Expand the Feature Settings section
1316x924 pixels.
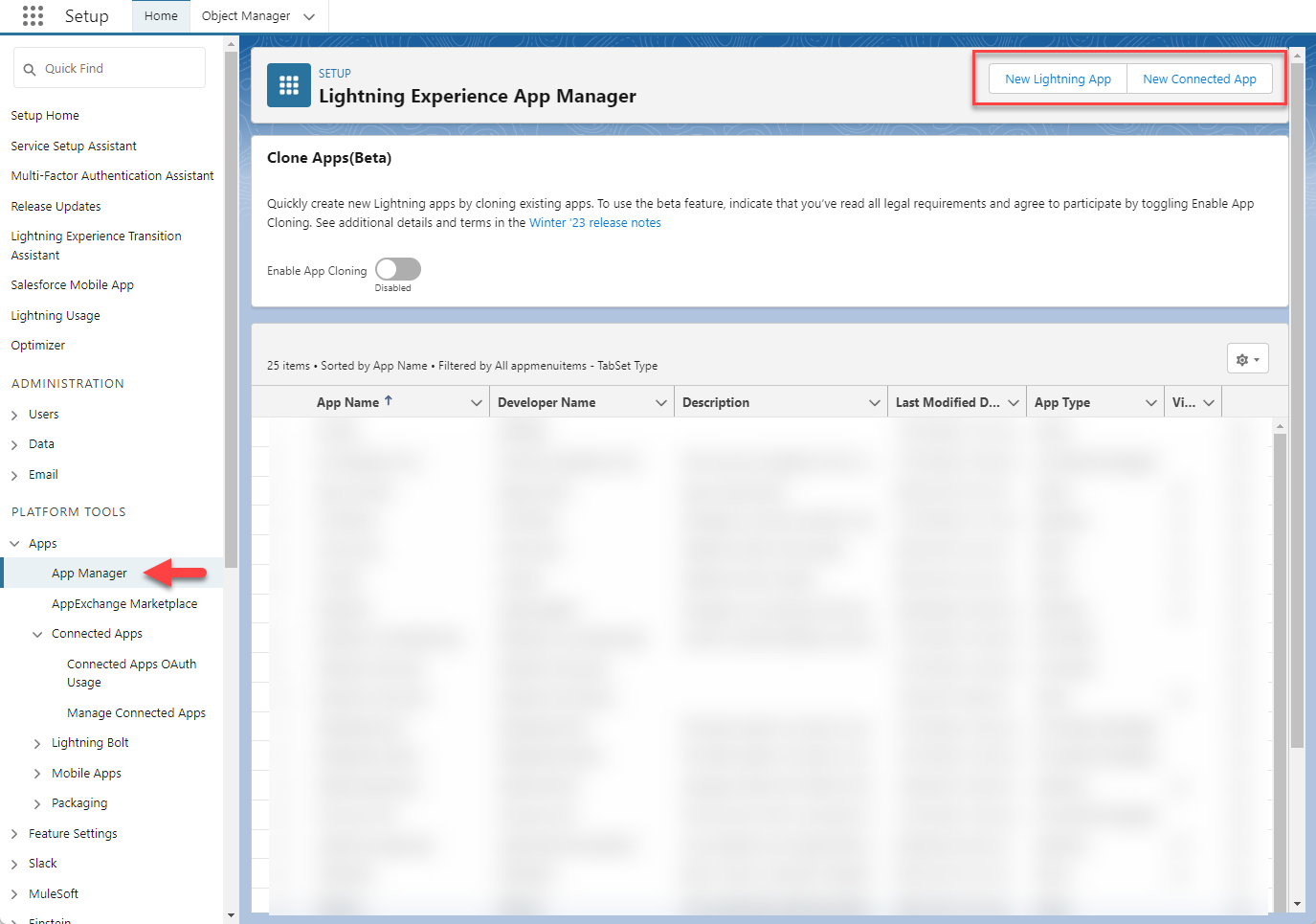(14, 835)
